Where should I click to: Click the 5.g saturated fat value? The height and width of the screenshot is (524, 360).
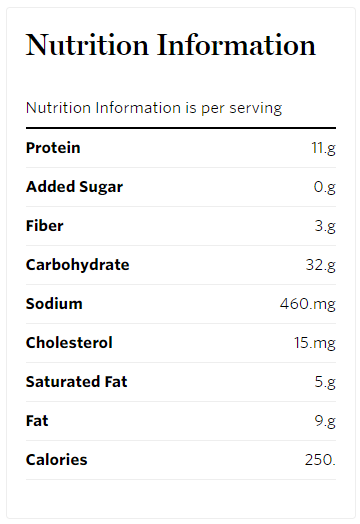point(325,382)
